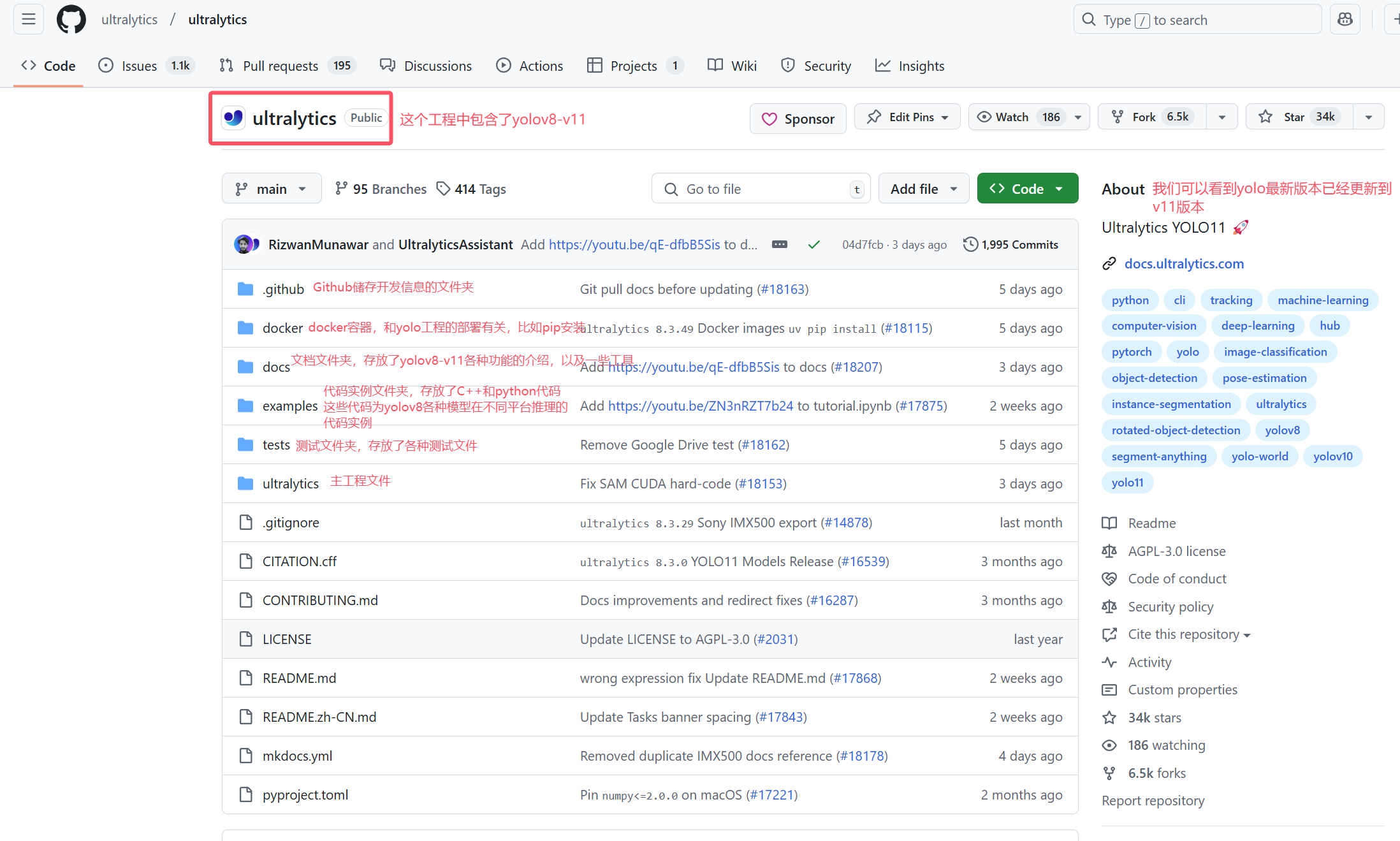Expand the Edit Pins dropdown
This screenshot has width=1400, height=841.
(907, 117)
